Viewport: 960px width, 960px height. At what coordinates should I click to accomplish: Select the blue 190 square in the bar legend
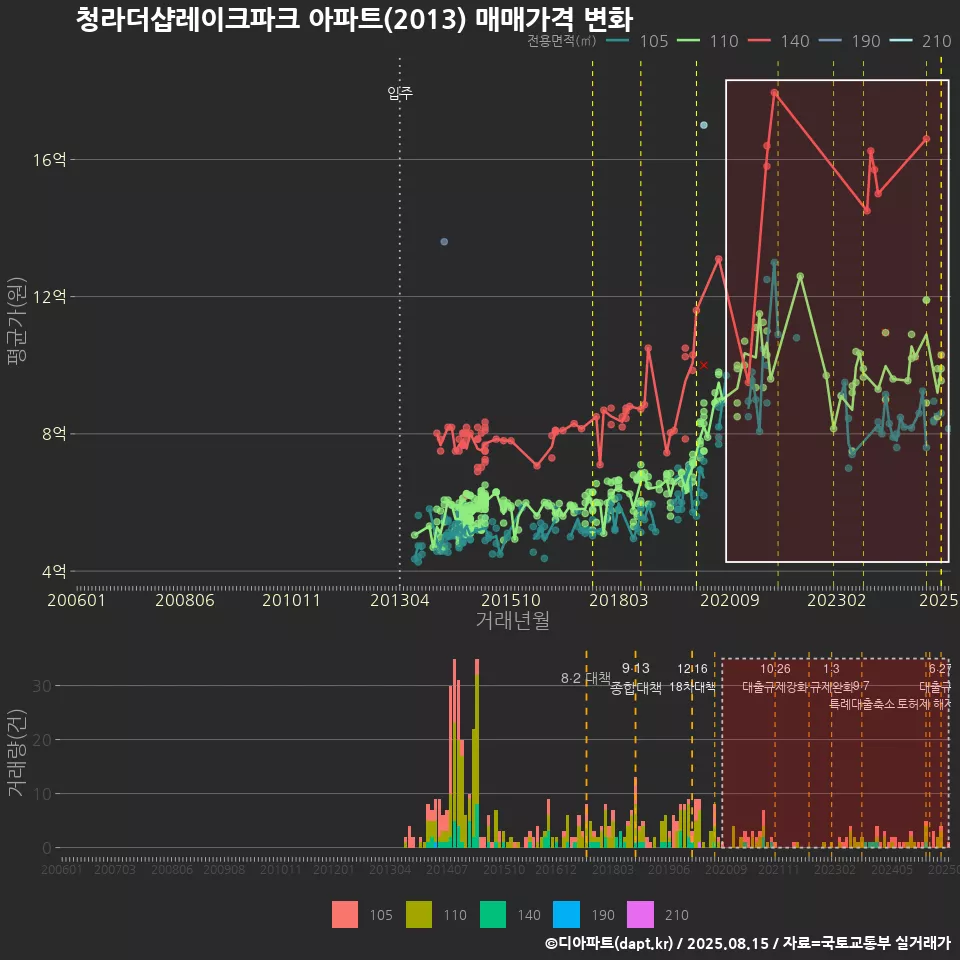click(x=566, y=915)
